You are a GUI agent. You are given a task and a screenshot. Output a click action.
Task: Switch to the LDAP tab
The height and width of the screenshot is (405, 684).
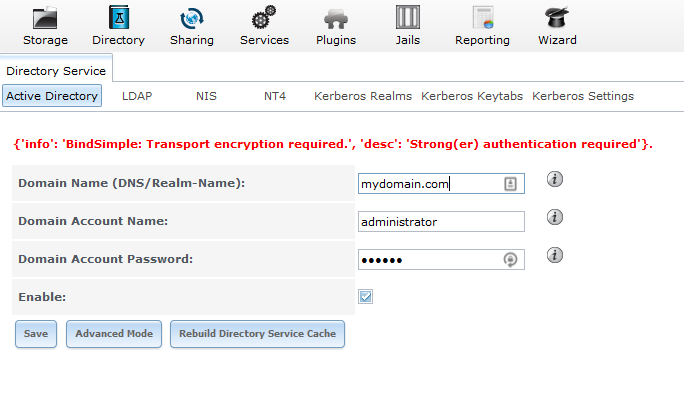137,96
